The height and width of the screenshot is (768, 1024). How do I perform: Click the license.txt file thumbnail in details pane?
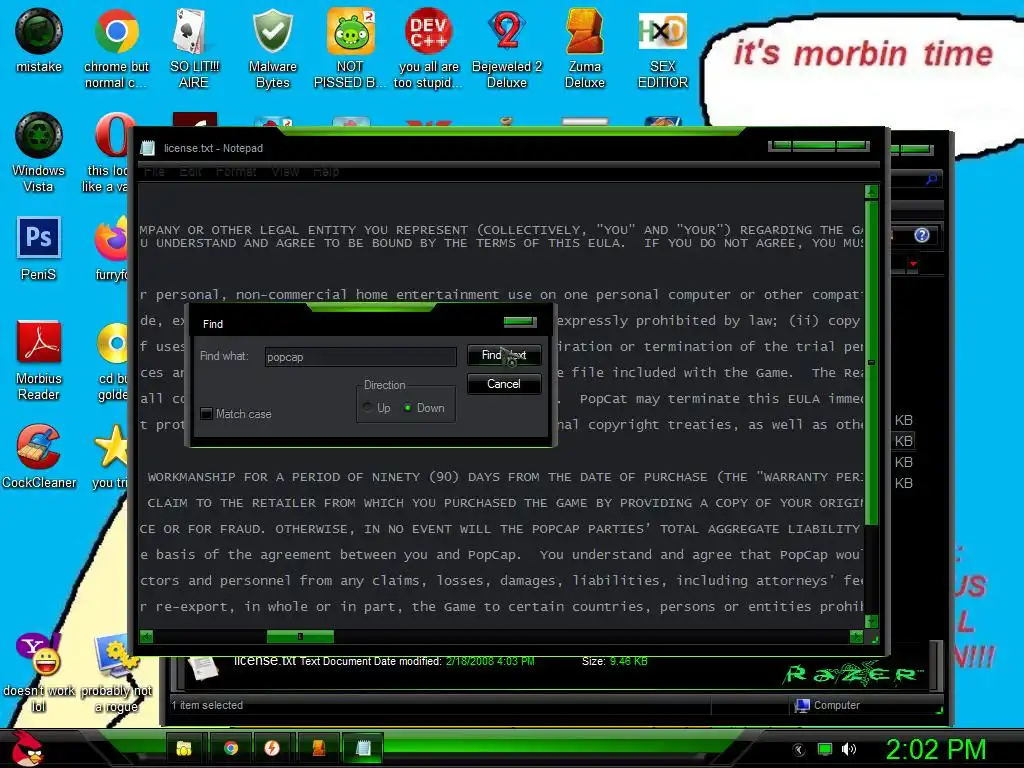tap(202, 667)
